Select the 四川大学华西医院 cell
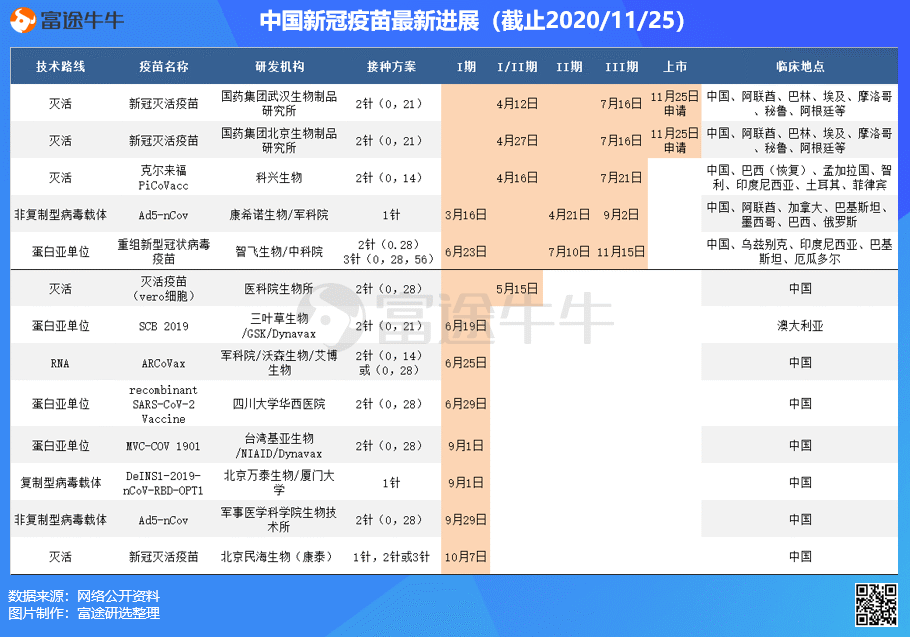Image resolution: width=910 pixels, height=637 pixels. click(x=279, y=404)
